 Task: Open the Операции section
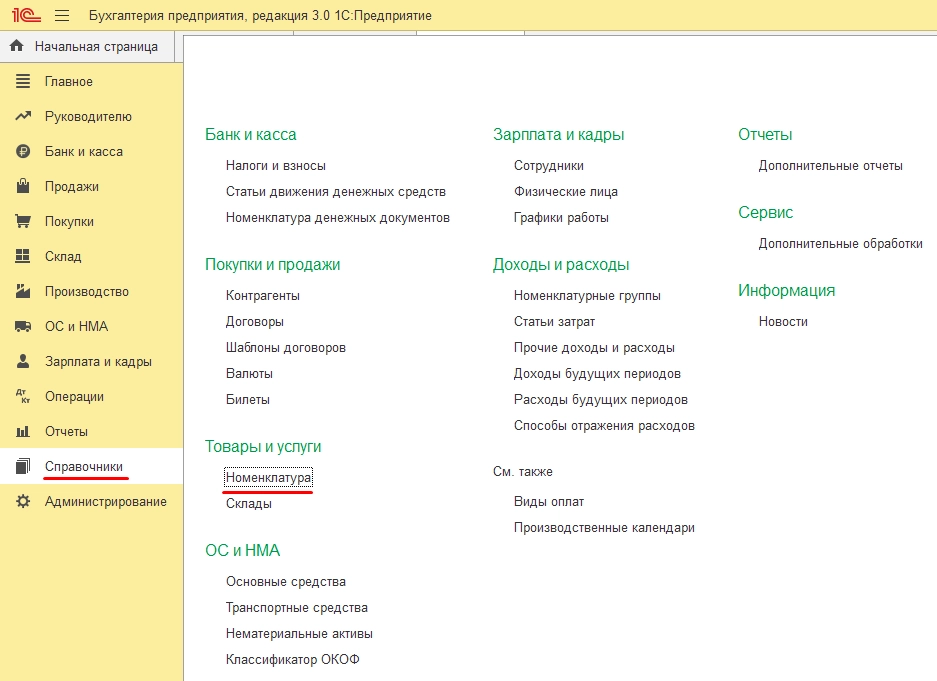[x=74, y=397]
